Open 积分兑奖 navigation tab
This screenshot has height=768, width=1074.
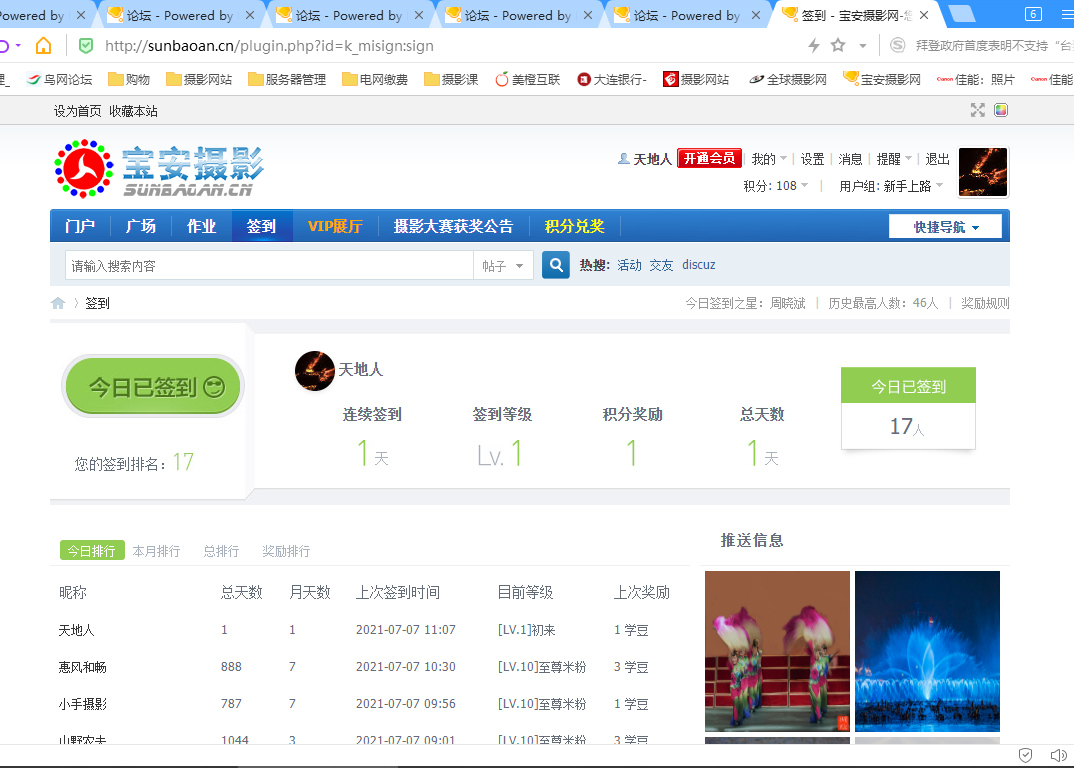pyautogui.click(x=574, y=226)
